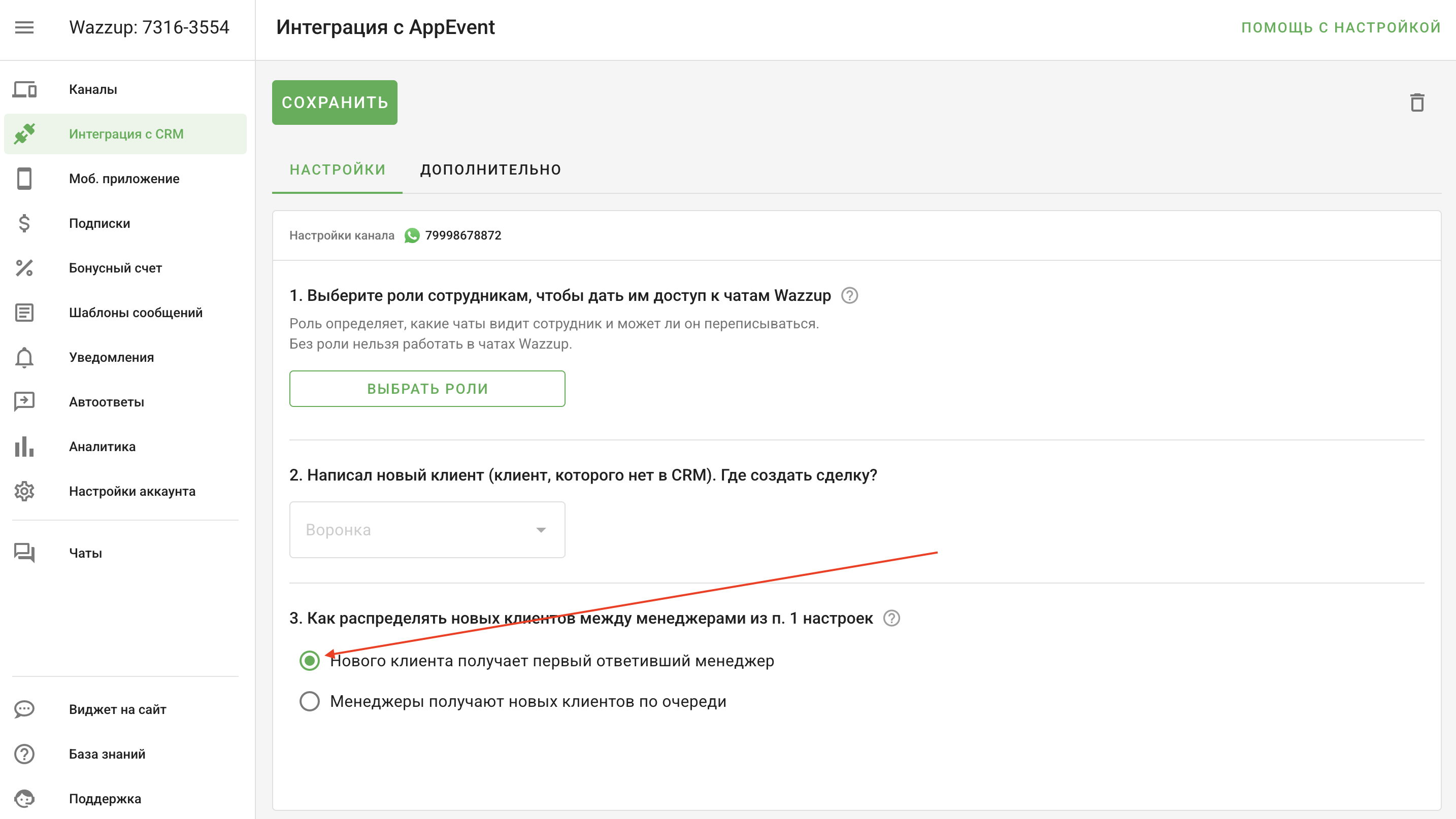Open База знаний in sidebar
This screenshot has width=1456, height=819.
click(108, 754)
